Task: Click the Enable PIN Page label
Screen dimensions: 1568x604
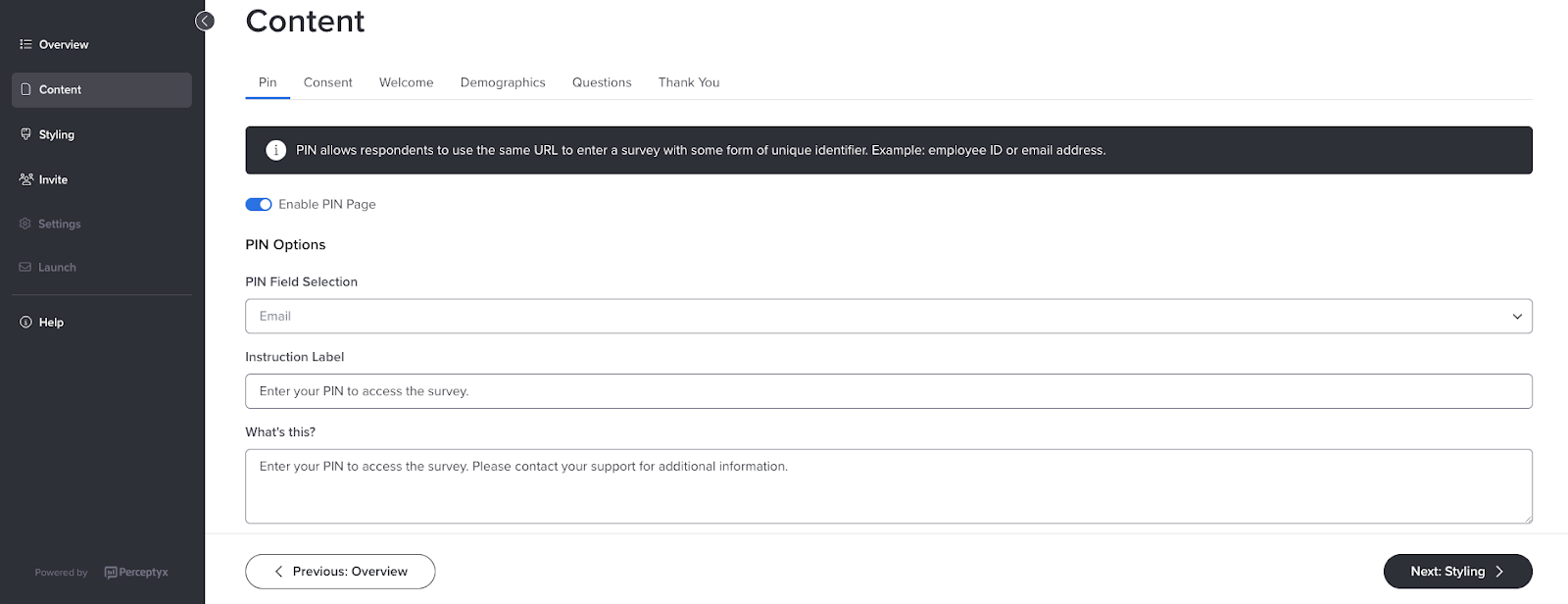Action: (327, 204)
